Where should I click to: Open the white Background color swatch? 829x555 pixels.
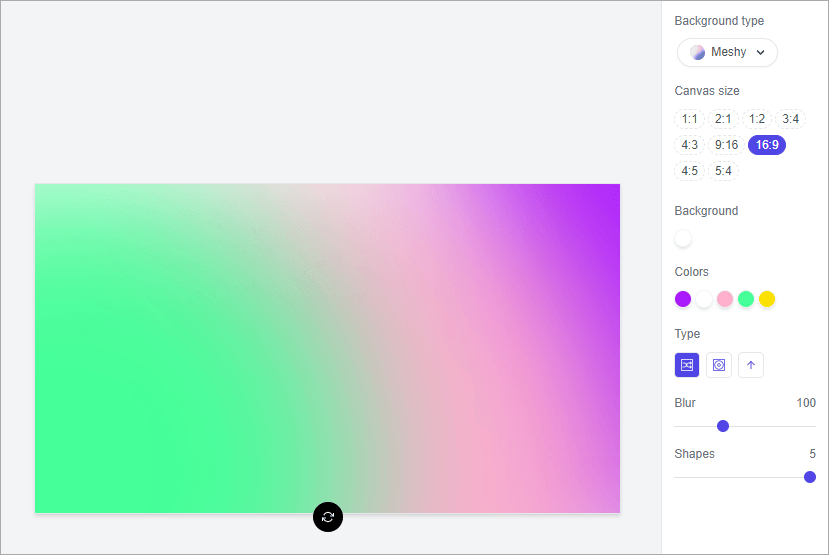[x=683, y=238]
